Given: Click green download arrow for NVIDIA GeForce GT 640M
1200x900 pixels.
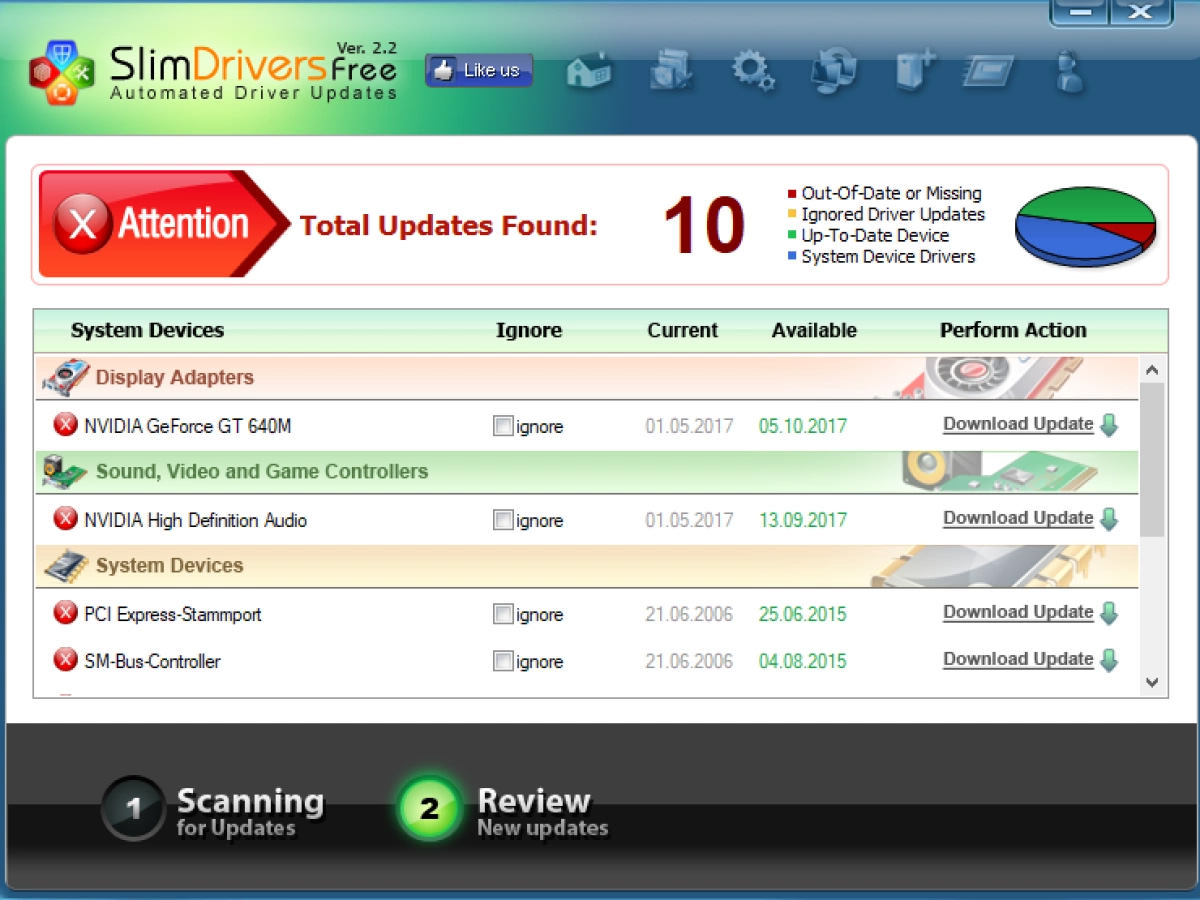Looking at the screenshot, I should [1109, 425].
